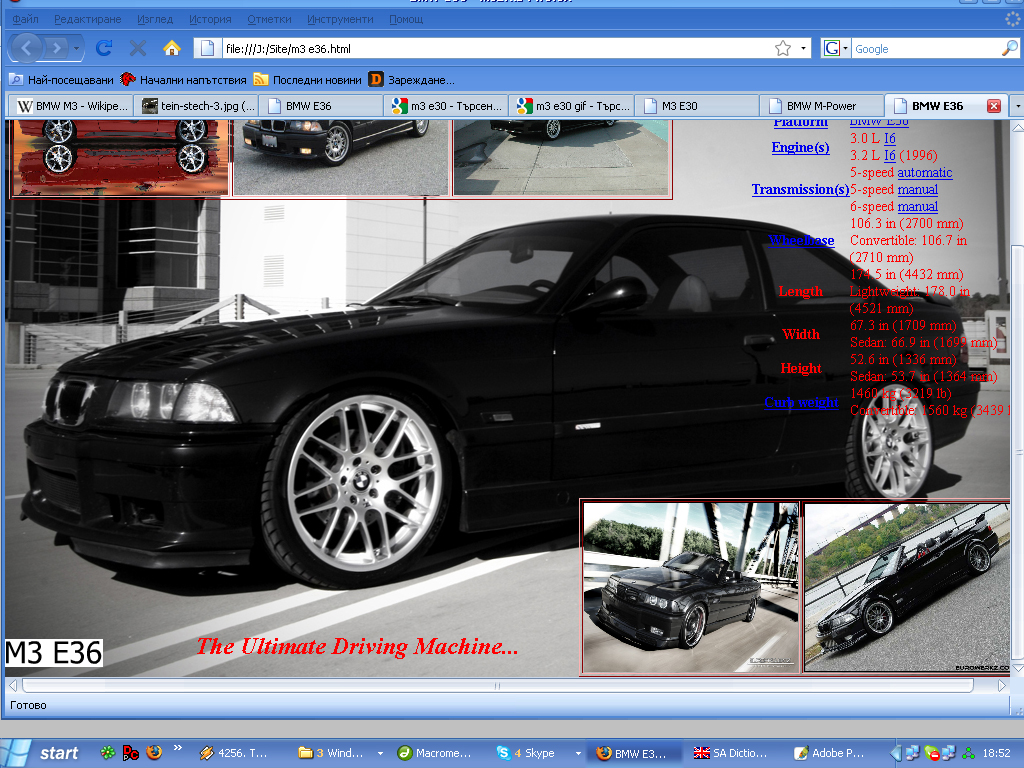Click the black convertible by railing thumbnail
Image resolution: width=1024 pixels, height=768 pixels.
[908, 587]
